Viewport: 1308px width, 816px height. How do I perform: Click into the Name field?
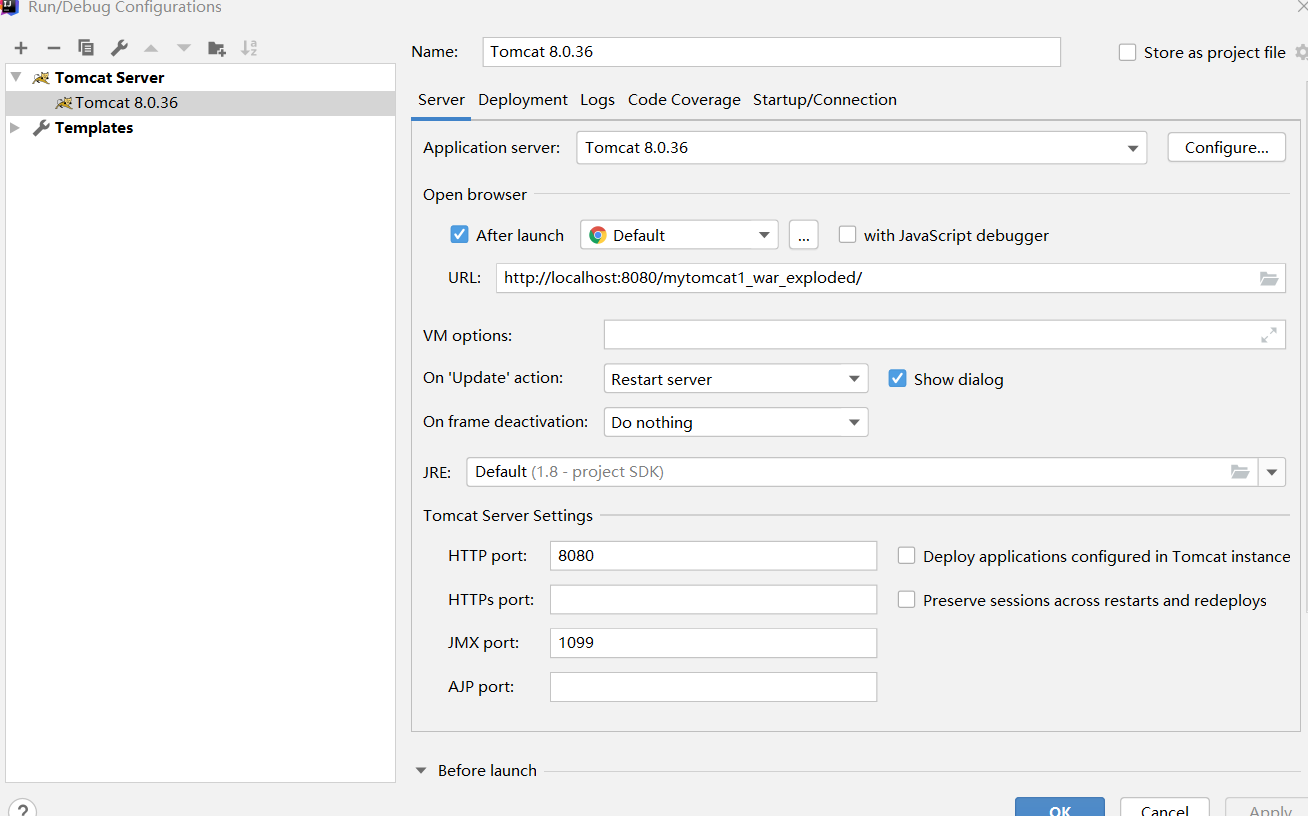pos(771,52)
